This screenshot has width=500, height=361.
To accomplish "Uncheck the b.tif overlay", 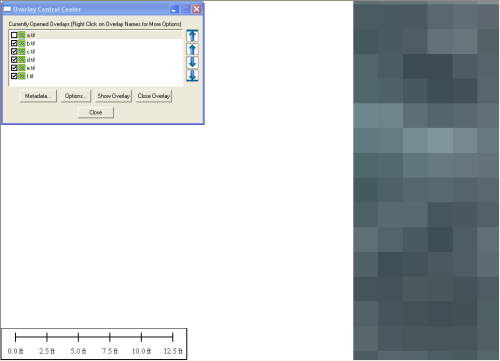I will [14, 43].
